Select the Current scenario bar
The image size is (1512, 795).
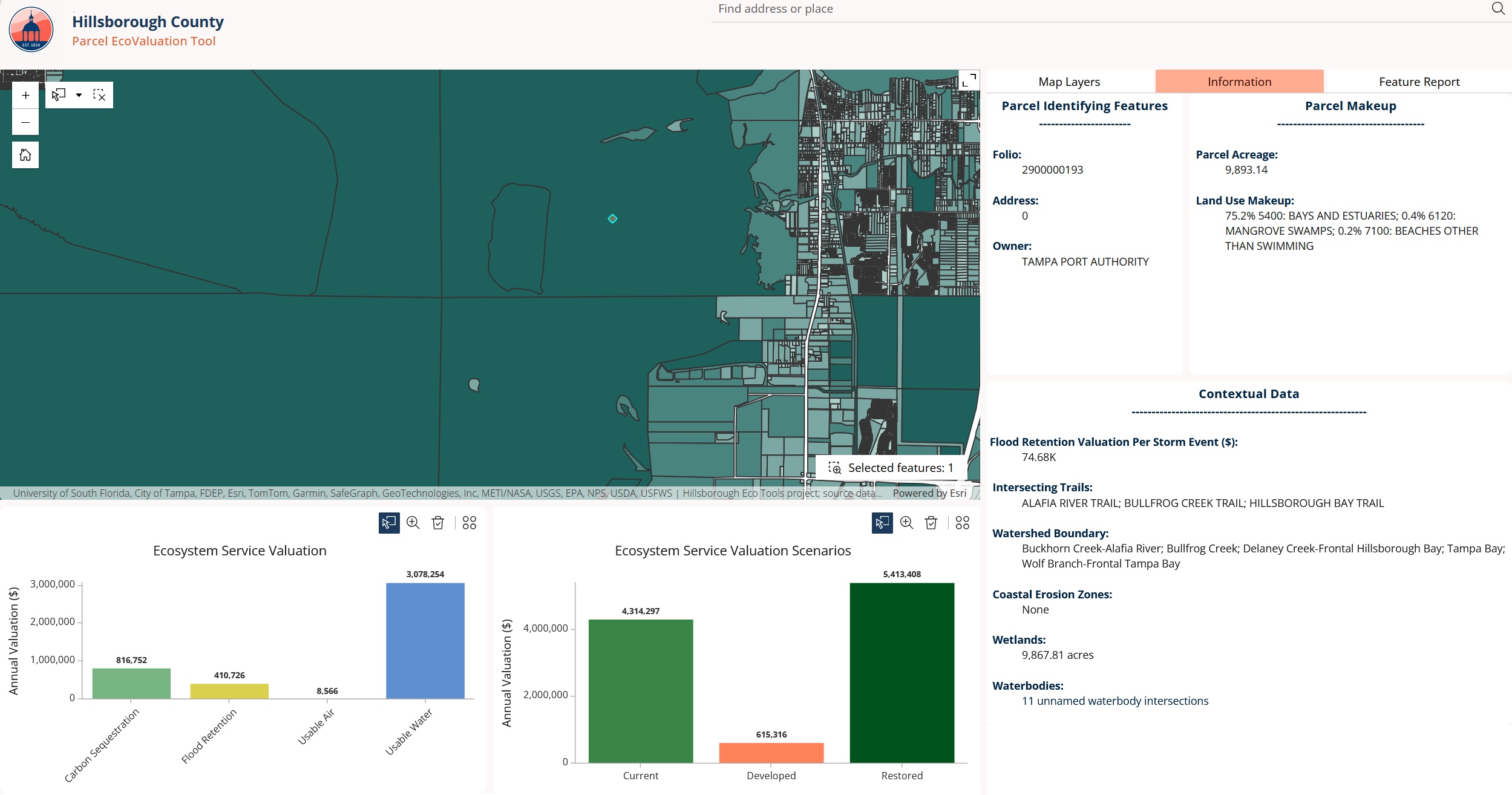tap(641, 691)
